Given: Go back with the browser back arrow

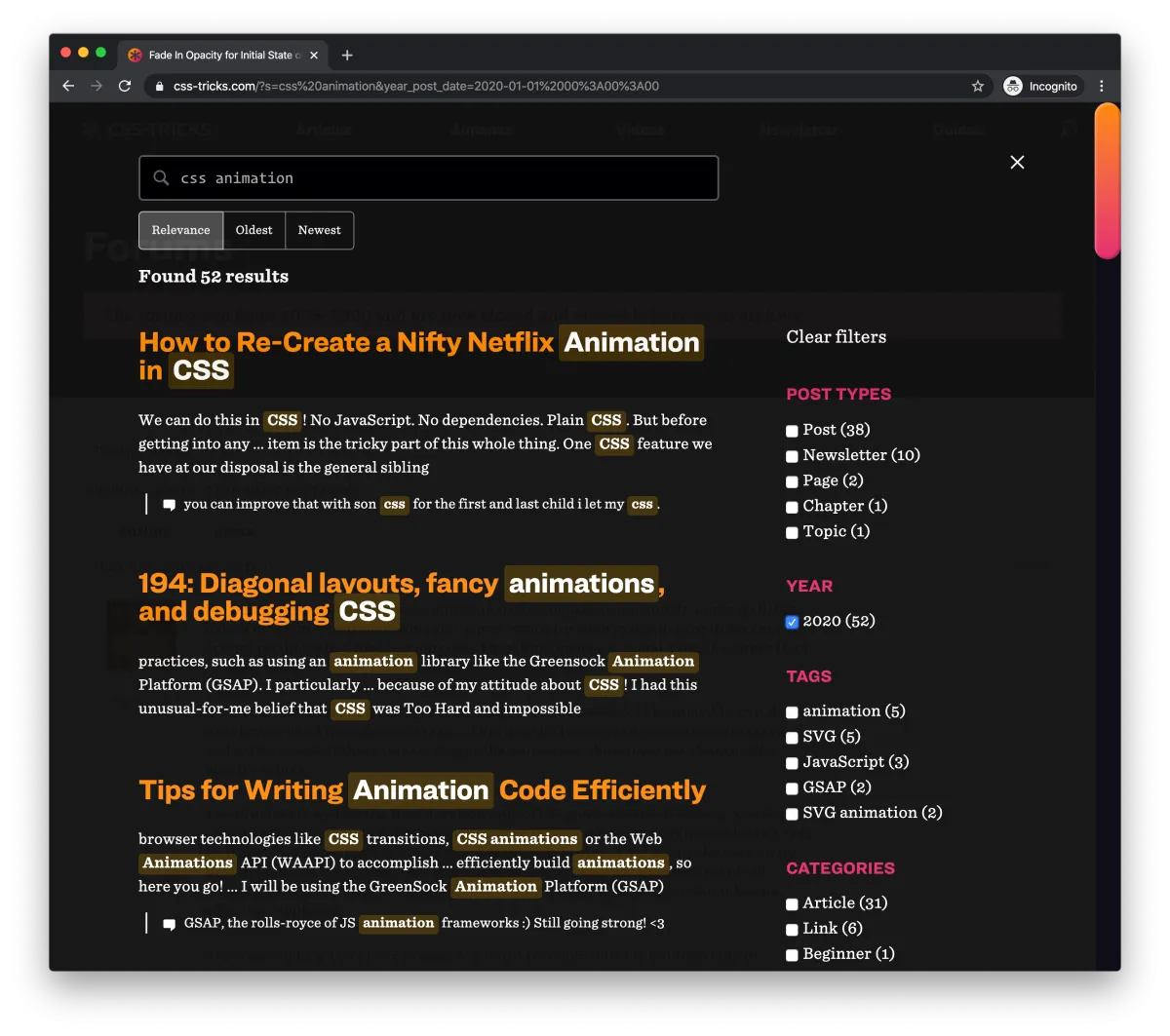Looking at the screenshot, I should (68, 86).
